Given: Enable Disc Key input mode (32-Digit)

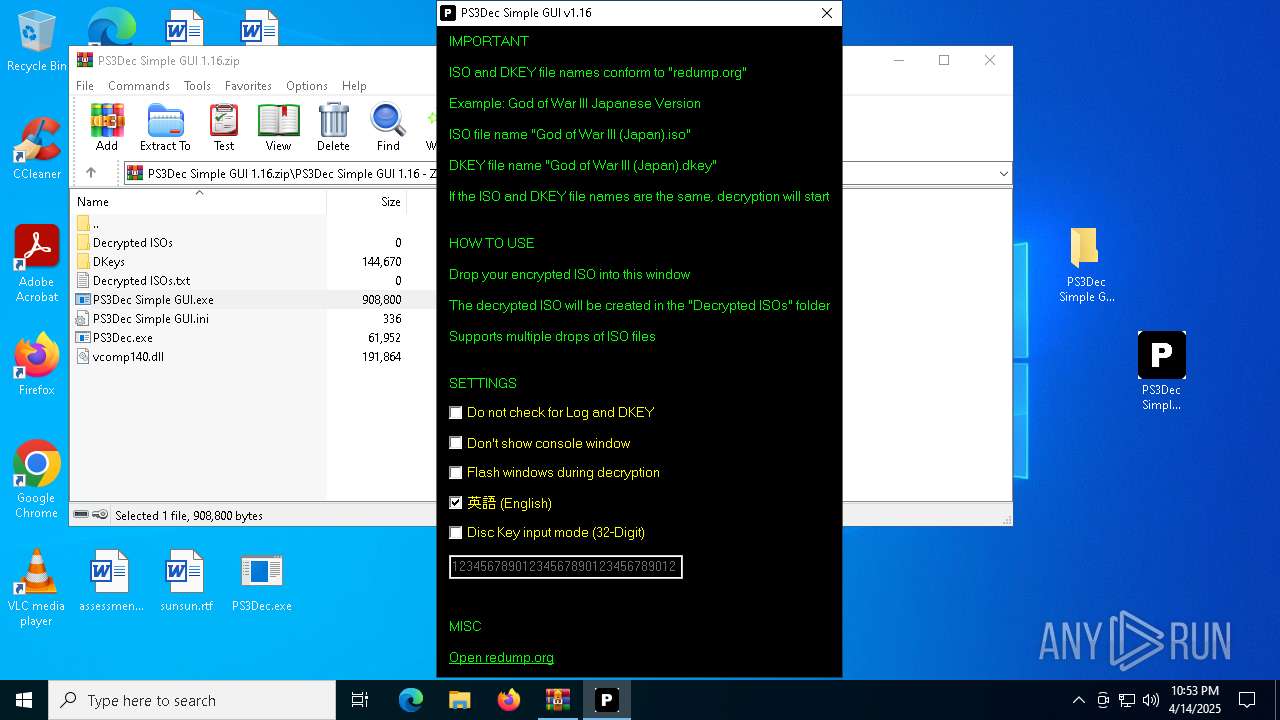Looking at the screenshot, I should [456, 533].
